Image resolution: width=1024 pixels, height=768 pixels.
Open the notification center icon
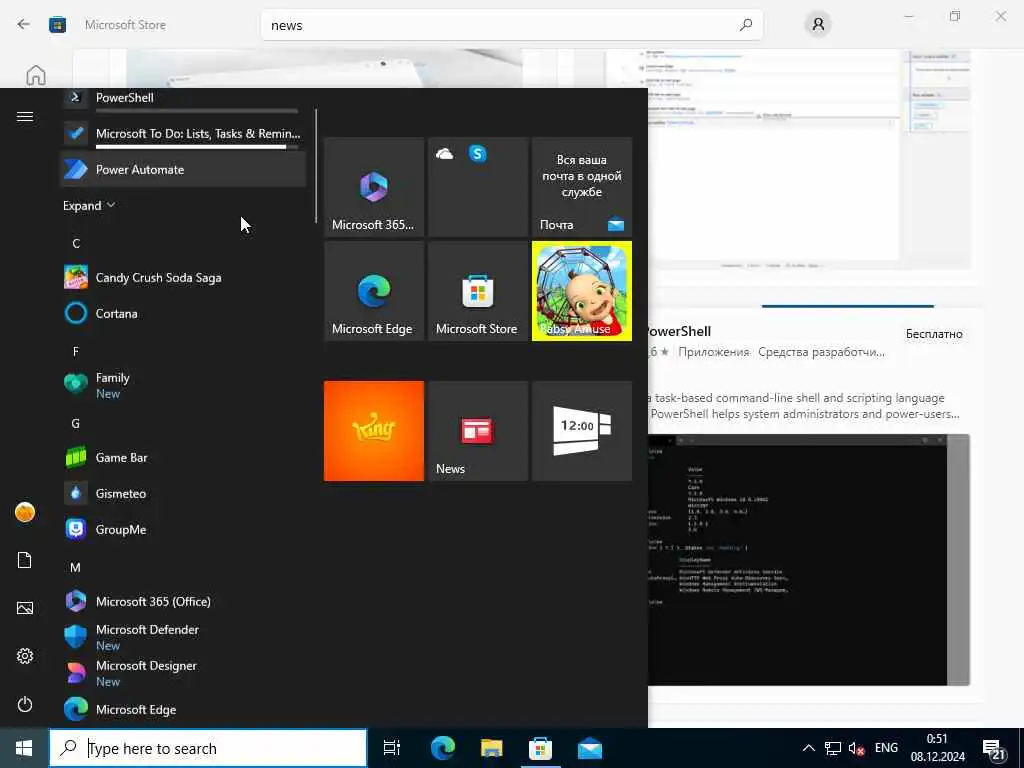pyautogui.click(x=995, y=749)
